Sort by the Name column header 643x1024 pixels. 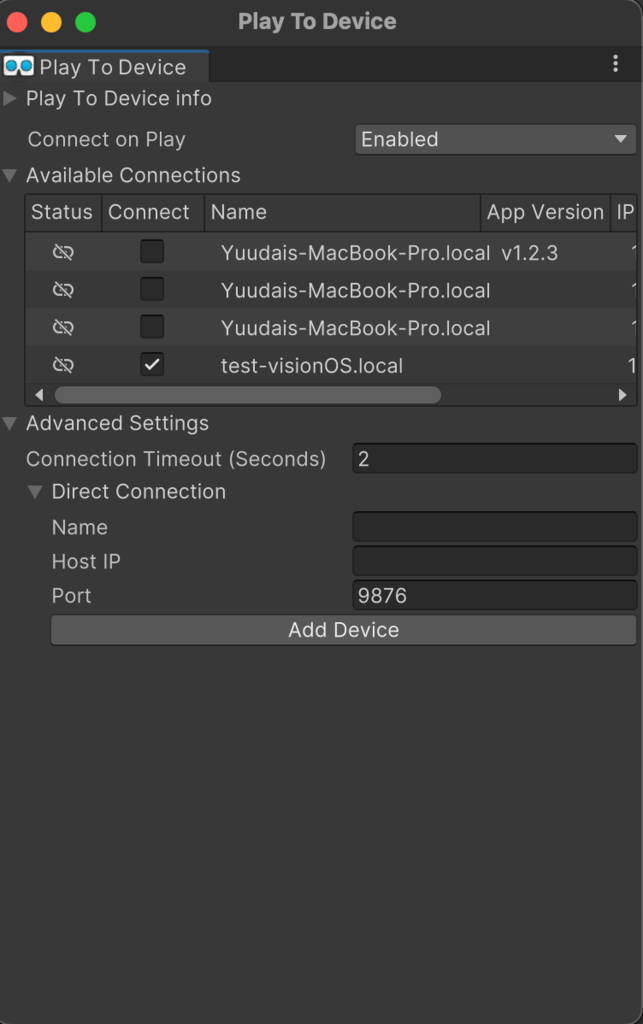(x=342, y=212)
